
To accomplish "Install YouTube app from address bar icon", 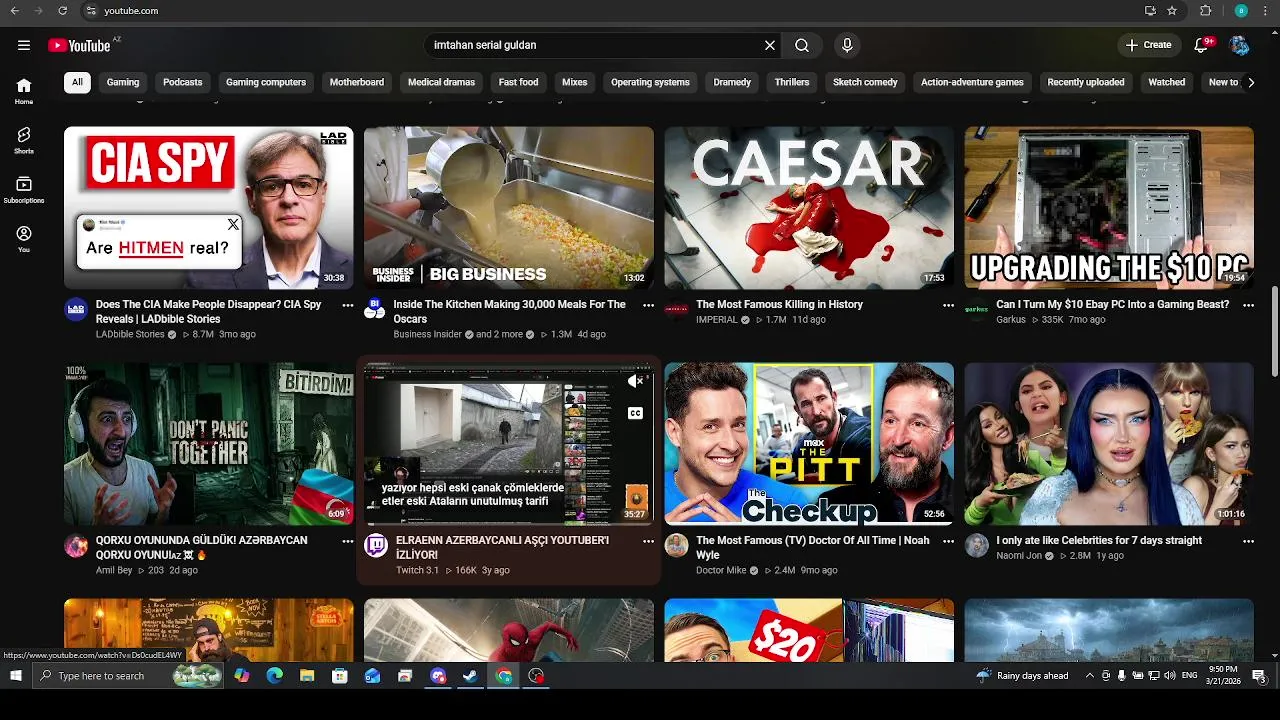I will click(x=1150, y=11).
